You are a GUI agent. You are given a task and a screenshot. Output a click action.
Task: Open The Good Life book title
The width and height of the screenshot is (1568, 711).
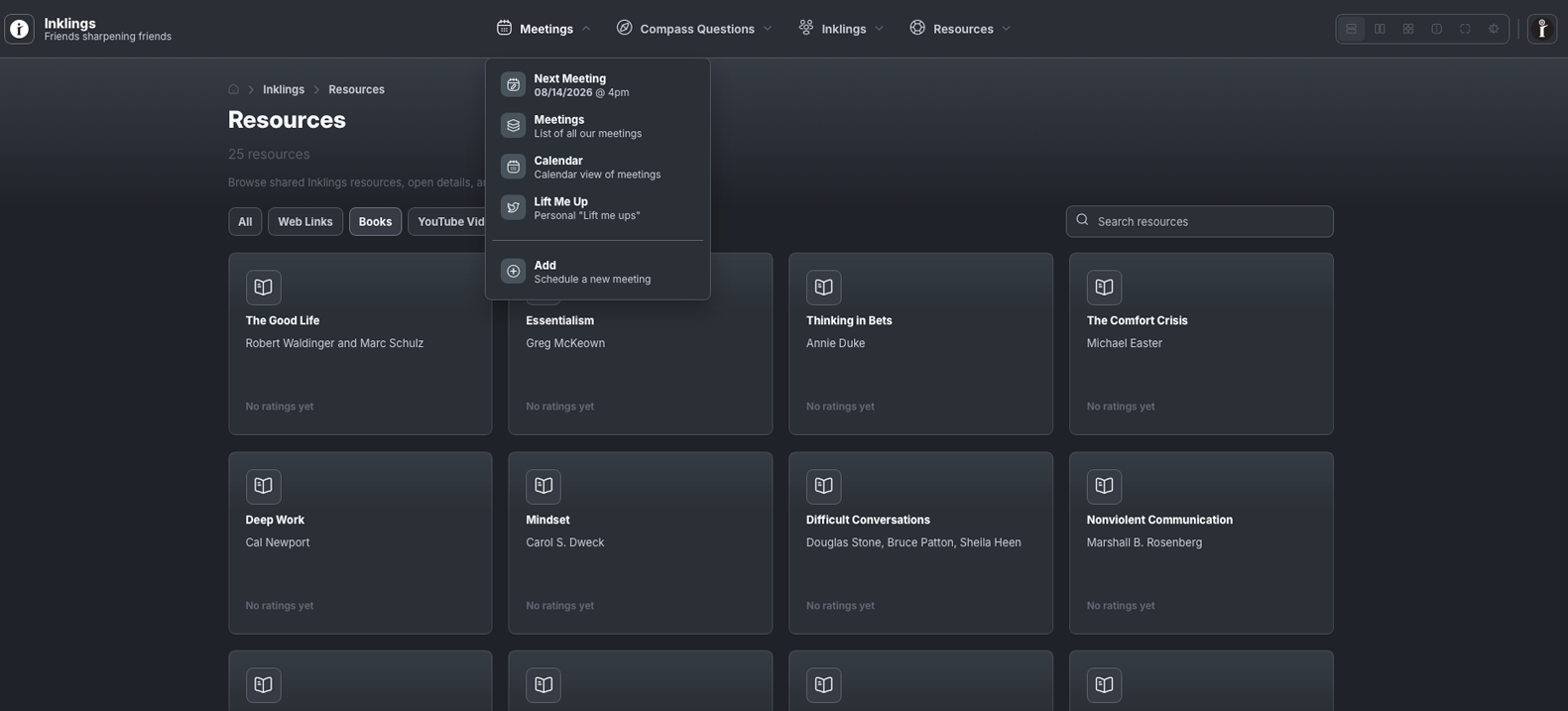[283, 320]
